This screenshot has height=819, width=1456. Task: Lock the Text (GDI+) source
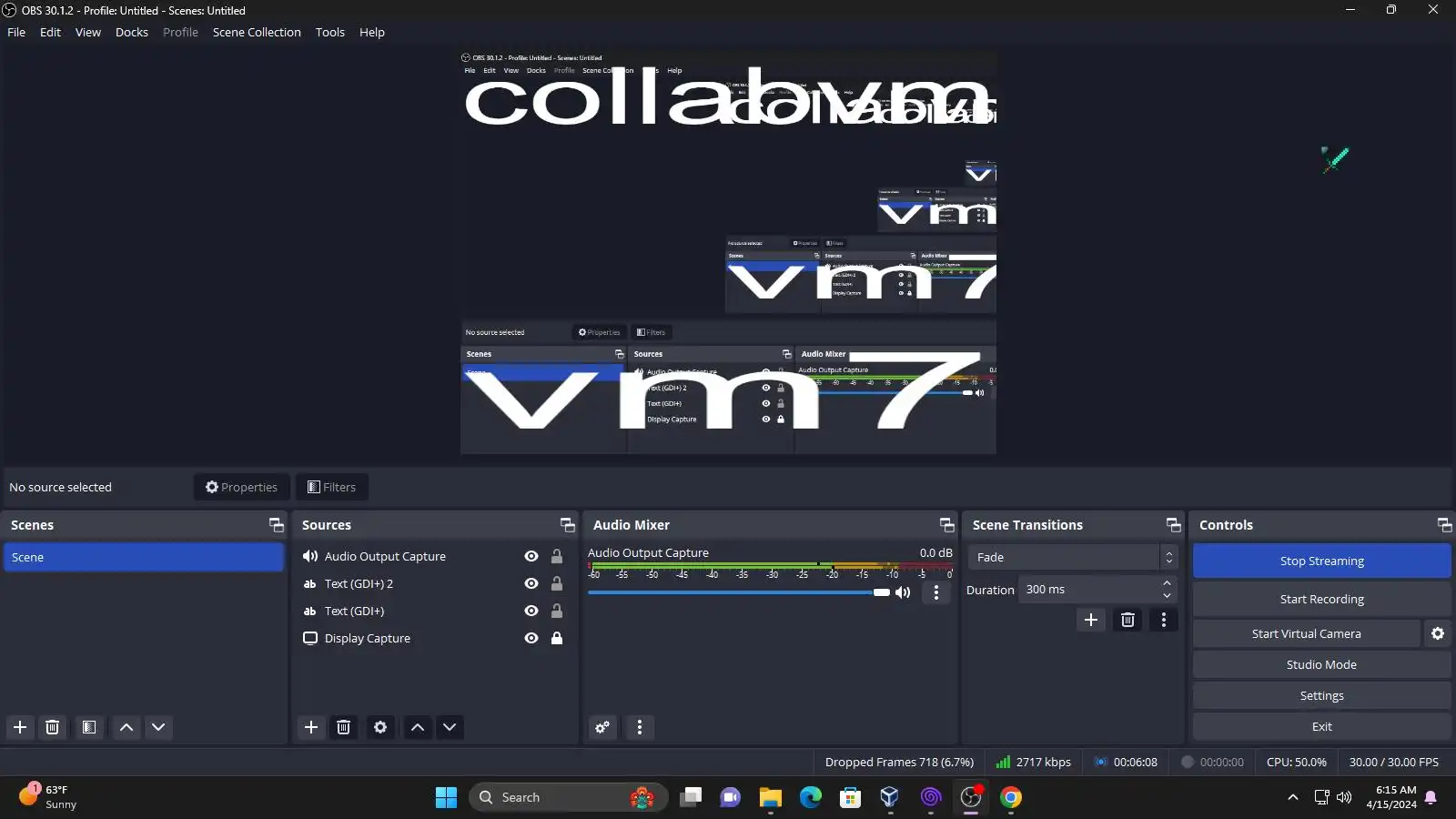pos(557,611)
